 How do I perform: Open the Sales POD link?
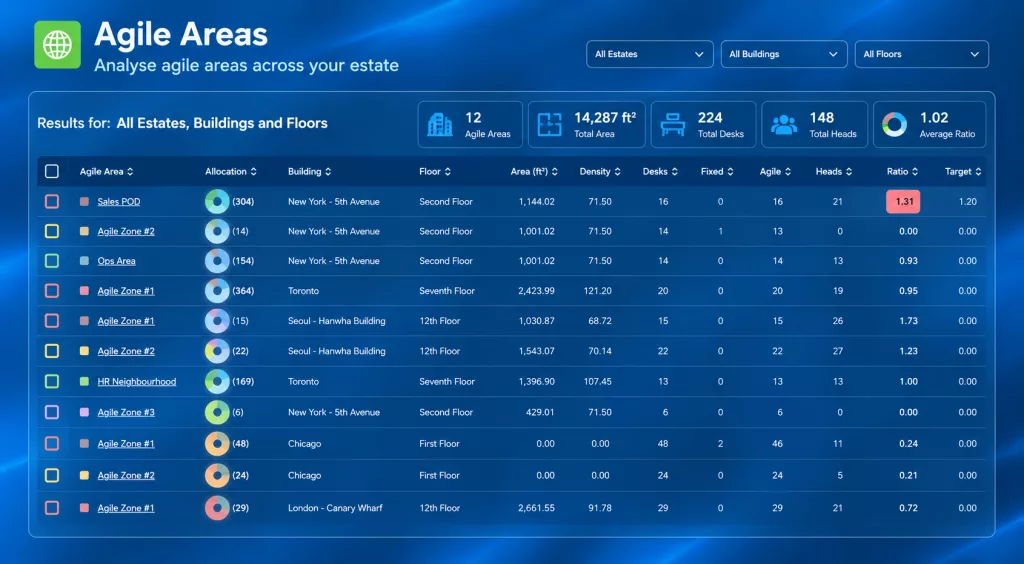coord(119,202)
